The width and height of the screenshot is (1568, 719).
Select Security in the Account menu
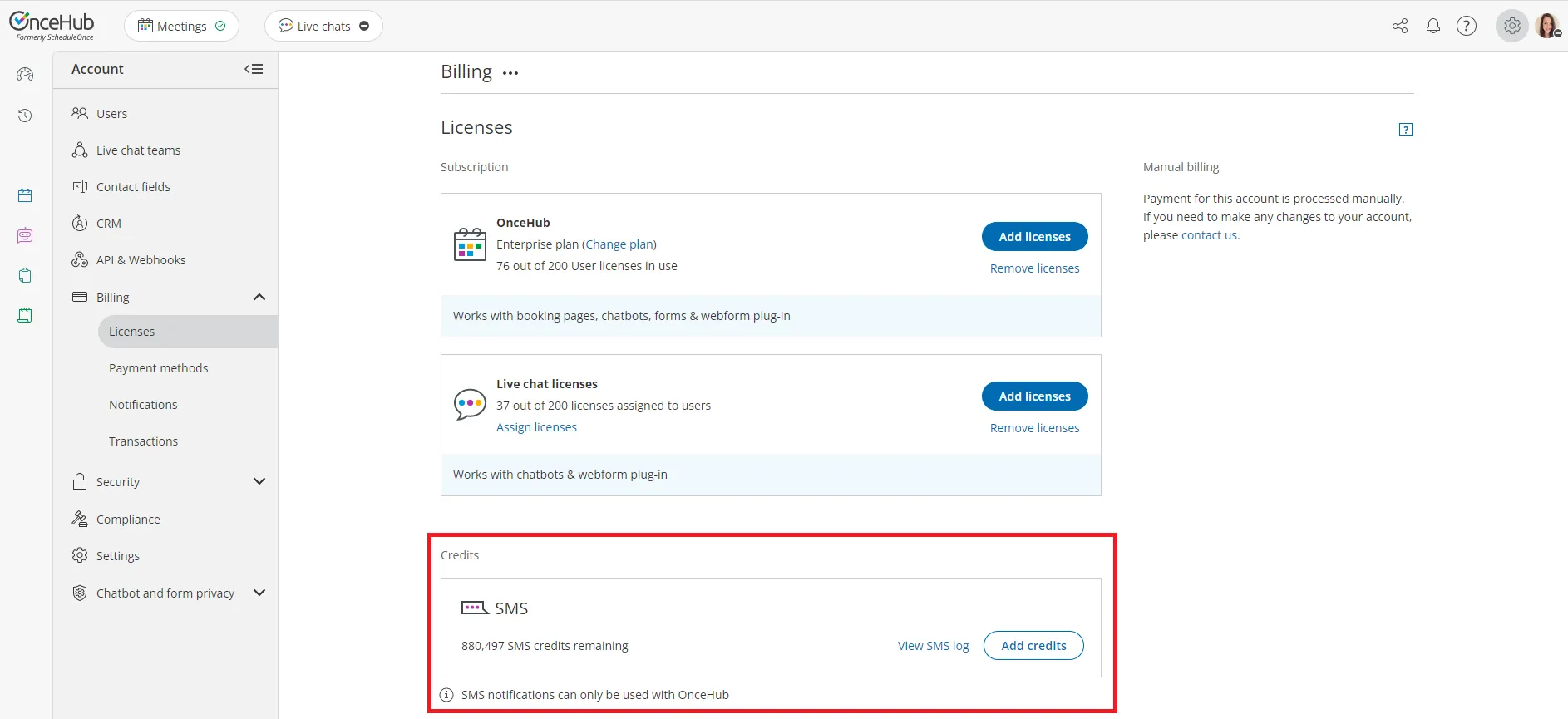tap(118, 482)
